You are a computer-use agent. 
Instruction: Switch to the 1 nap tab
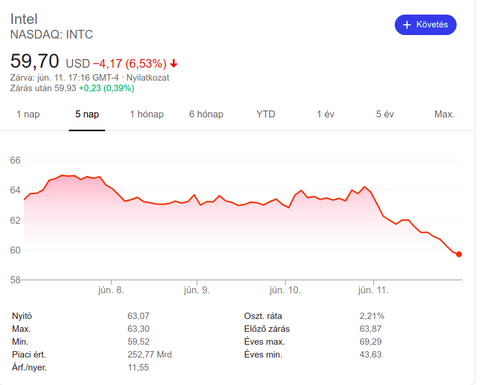[x=28, y=114]
